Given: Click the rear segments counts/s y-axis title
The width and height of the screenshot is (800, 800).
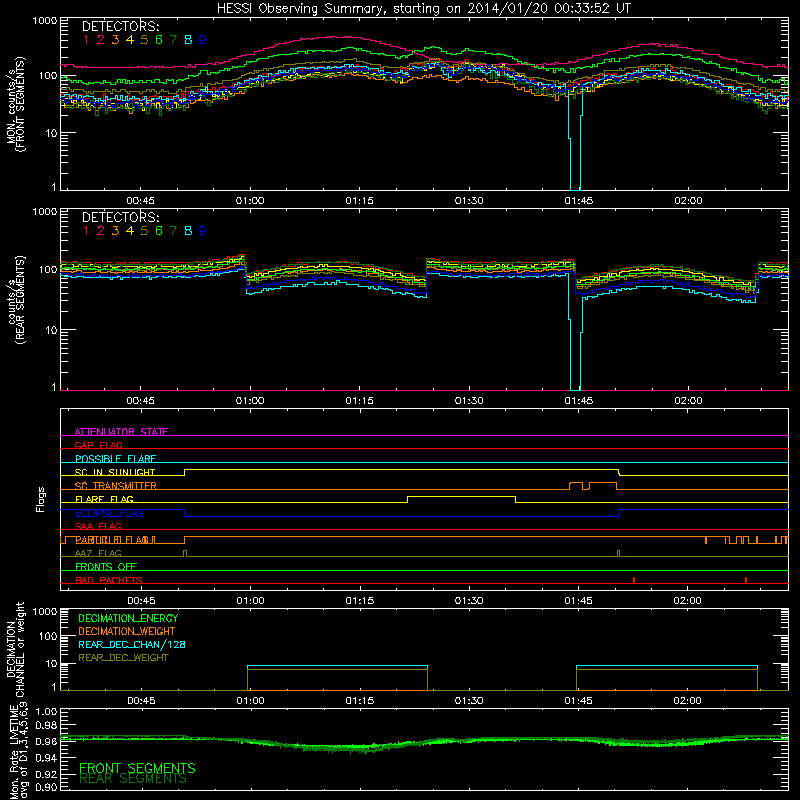Looking at the screenshot, I should 16,301.
